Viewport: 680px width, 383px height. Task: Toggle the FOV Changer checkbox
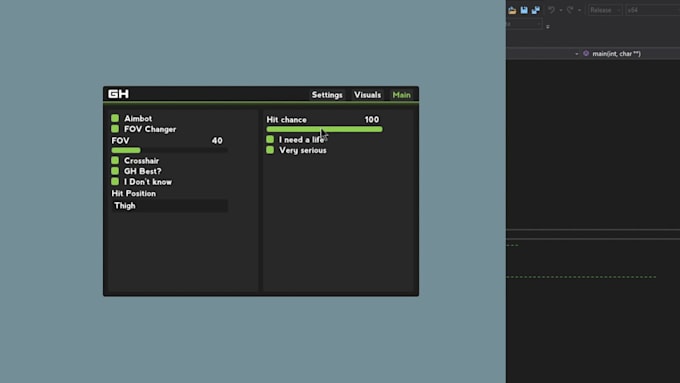pyautogui.click(x=115, y=129)
